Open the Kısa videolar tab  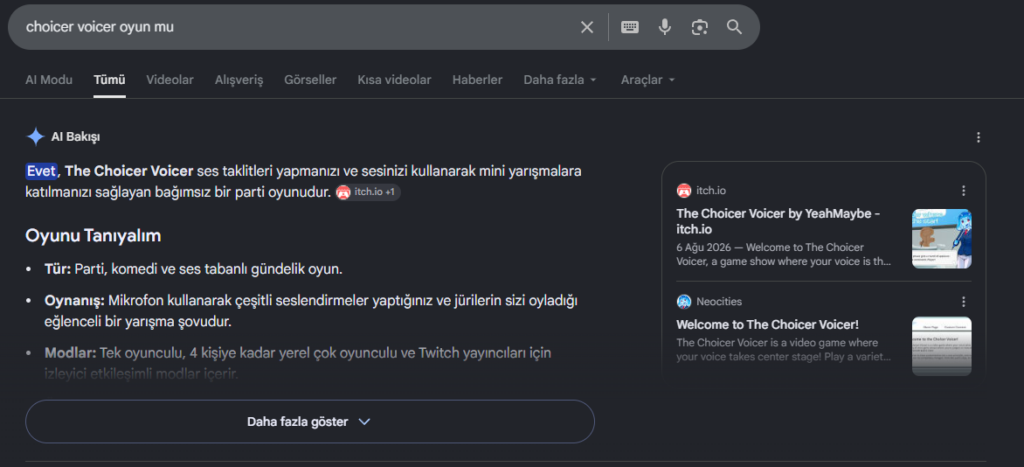point(394,80)
